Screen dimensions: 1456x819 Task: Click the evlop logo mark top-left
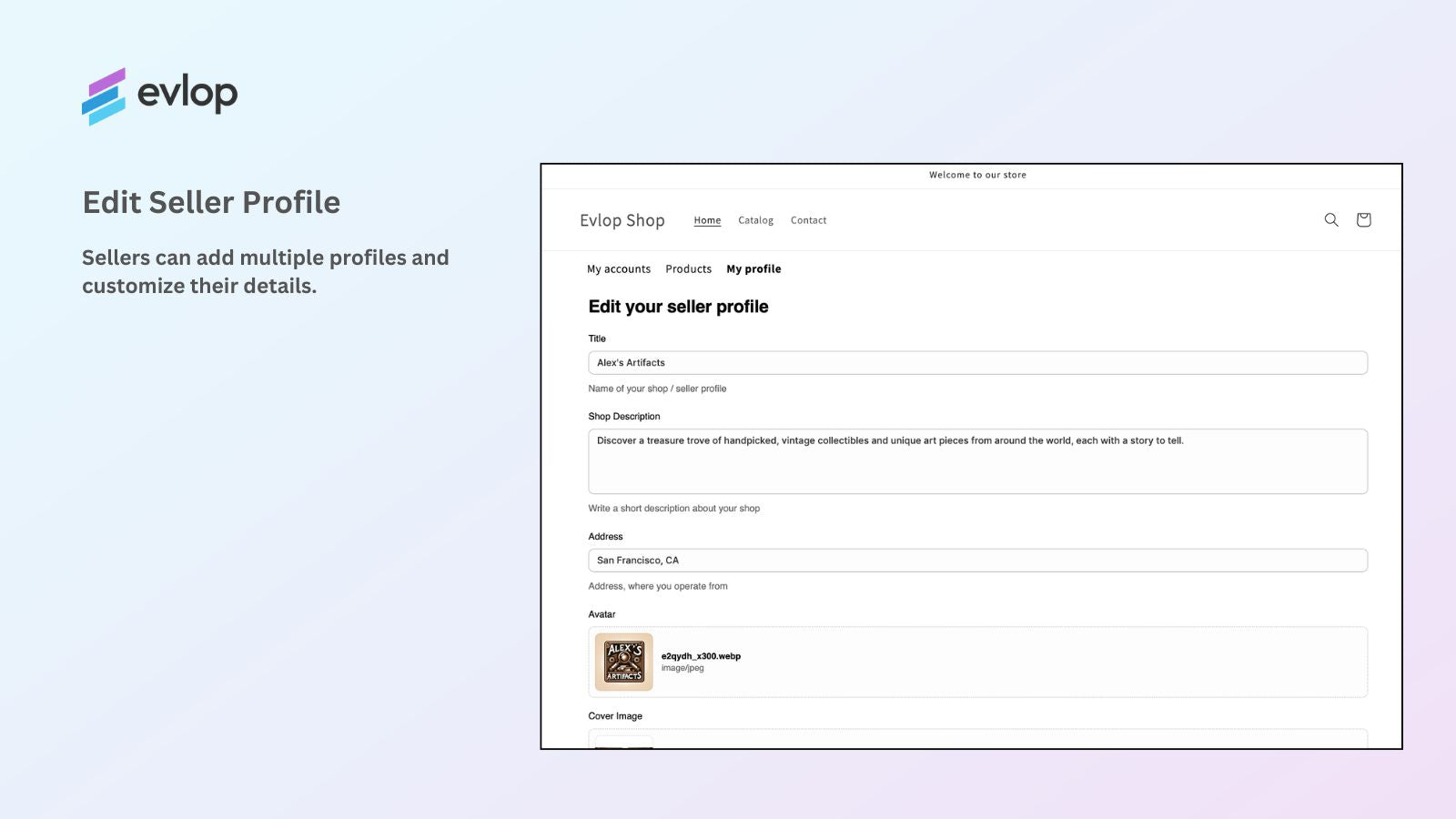[x=102, y=95]
